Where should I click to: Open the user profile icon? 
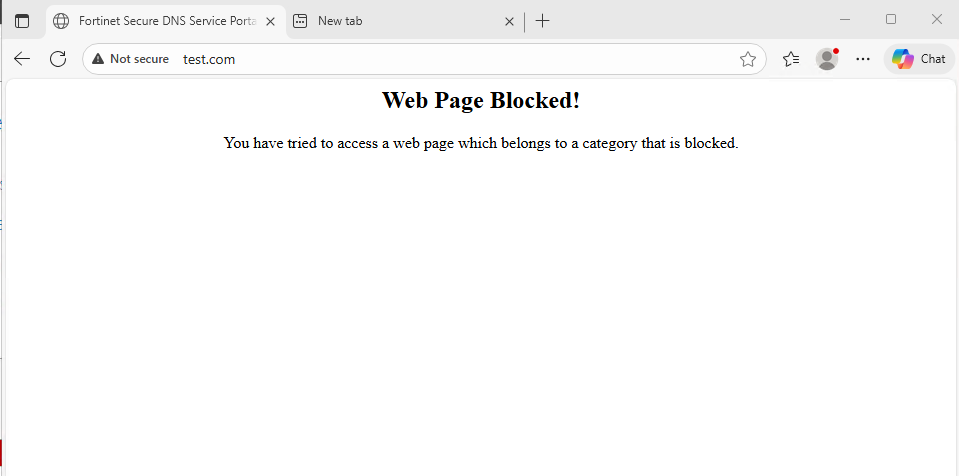point(827,59)
